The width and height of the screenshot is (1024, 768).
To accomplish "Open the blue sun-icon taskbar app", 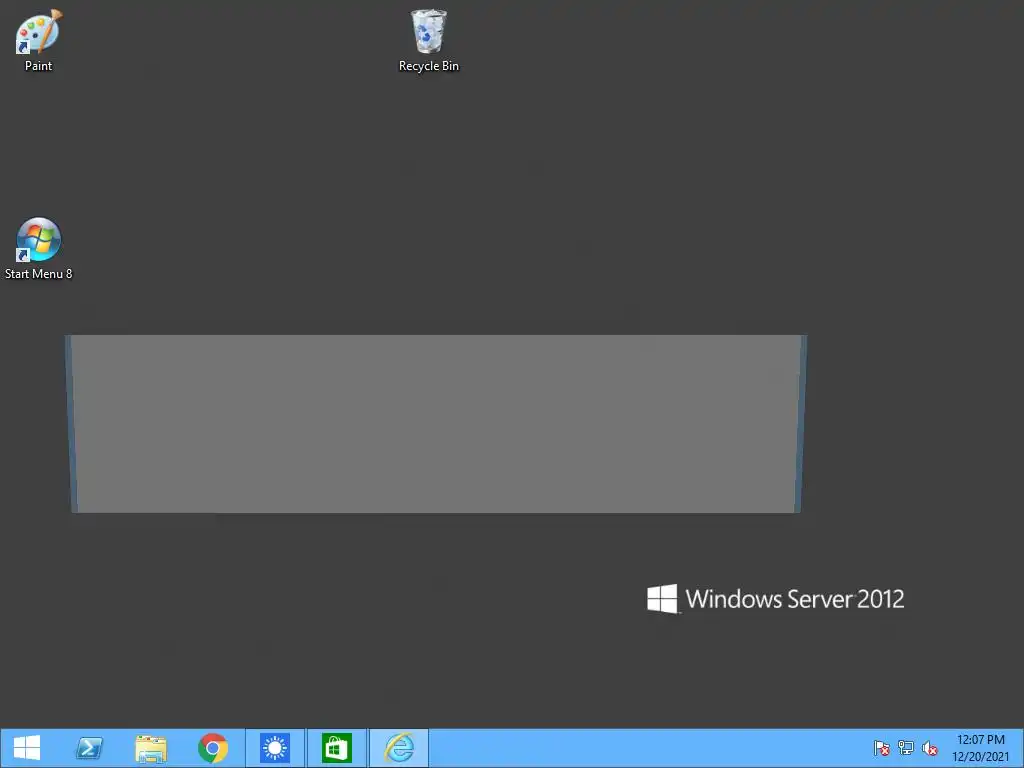I will point(274,748).
